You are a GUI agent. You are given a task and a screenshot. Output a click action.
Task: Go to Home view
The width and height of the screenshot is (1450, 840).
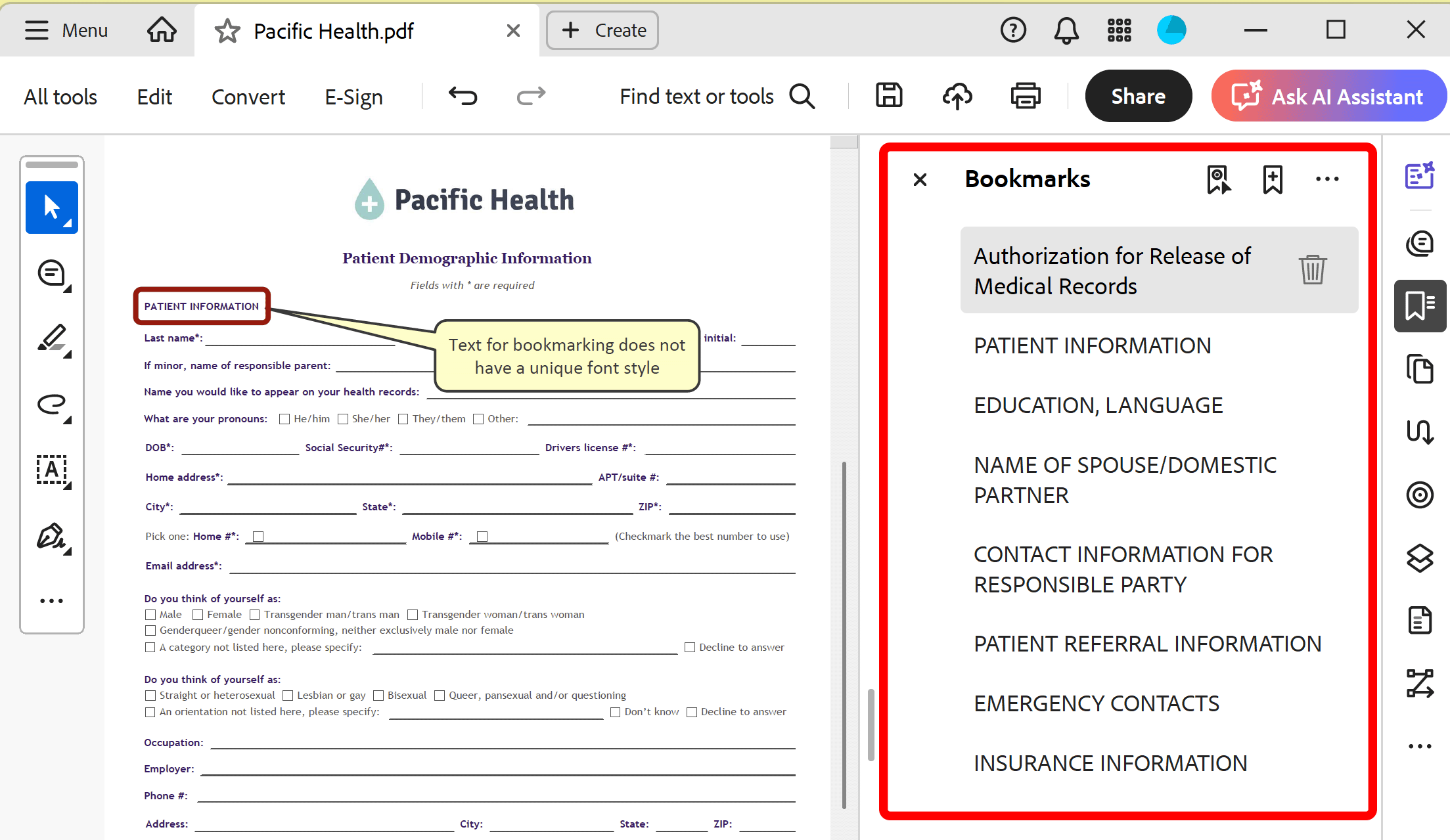click(x=162, y=30)
